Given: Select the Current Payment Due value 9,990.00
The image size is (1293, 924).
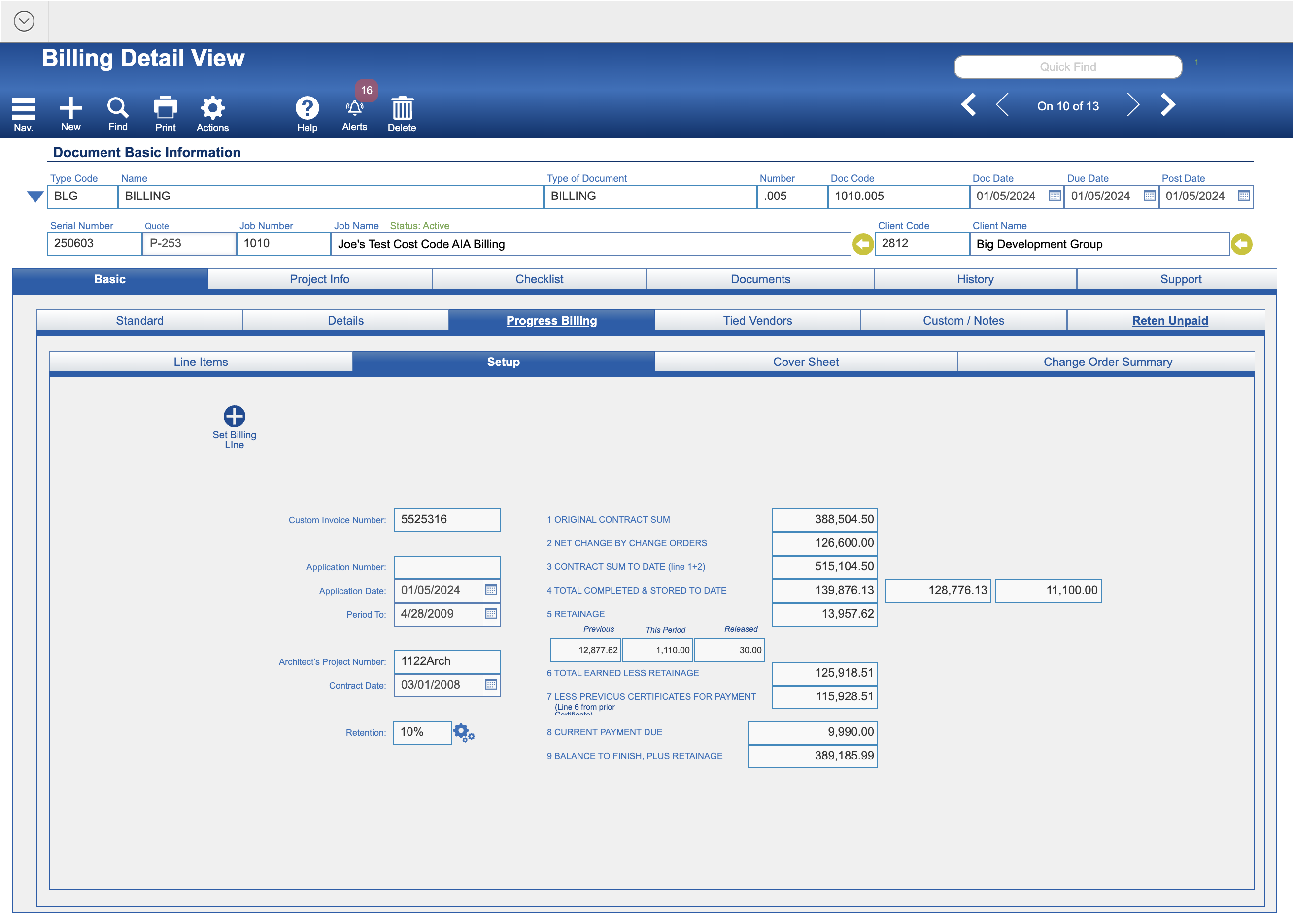Looking at the screenshot, I should pos(813,732).
